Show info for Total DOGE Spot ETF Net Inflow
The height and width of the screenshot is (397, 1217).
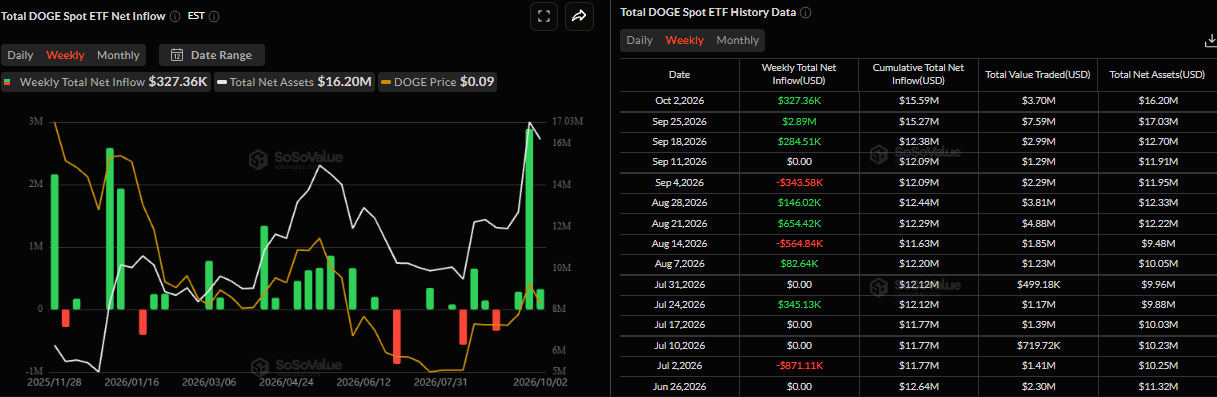coord(175,16)
